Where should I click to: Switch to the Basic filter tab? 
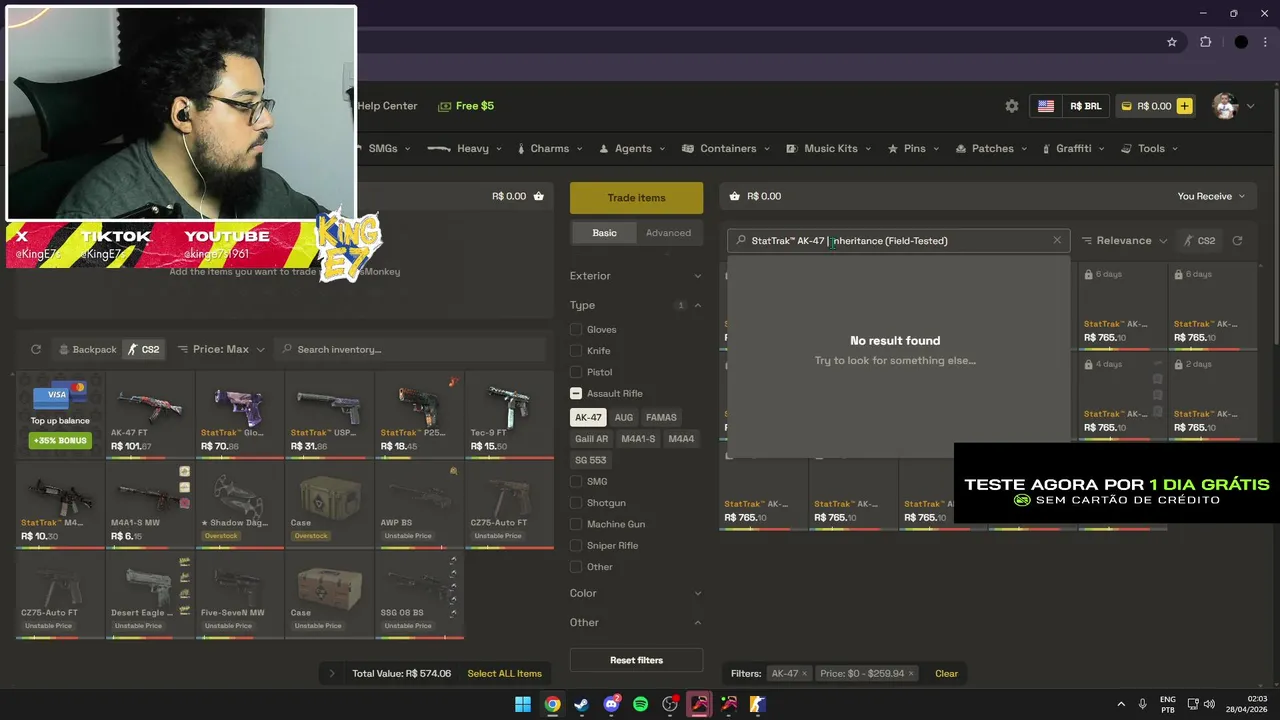coord(605,233)
